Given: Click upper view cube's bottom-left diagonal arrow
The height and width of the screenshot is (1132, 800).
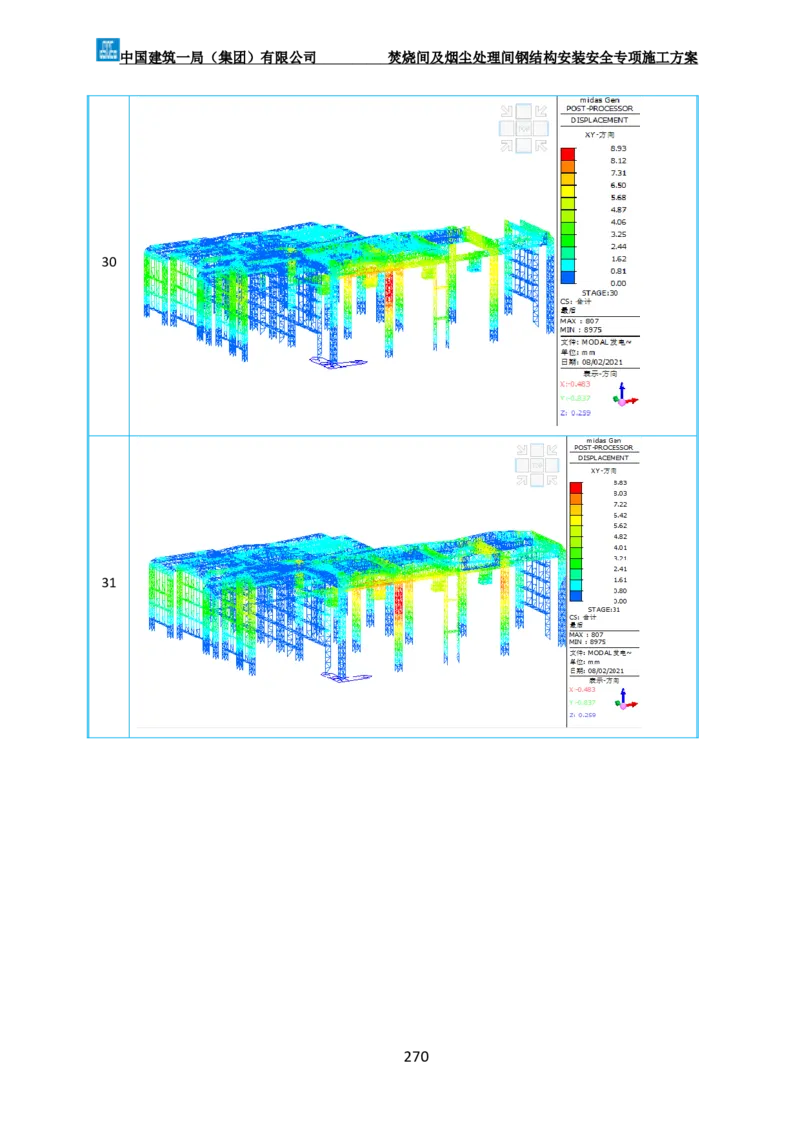Looking at the screenshot, I should 506,146.
